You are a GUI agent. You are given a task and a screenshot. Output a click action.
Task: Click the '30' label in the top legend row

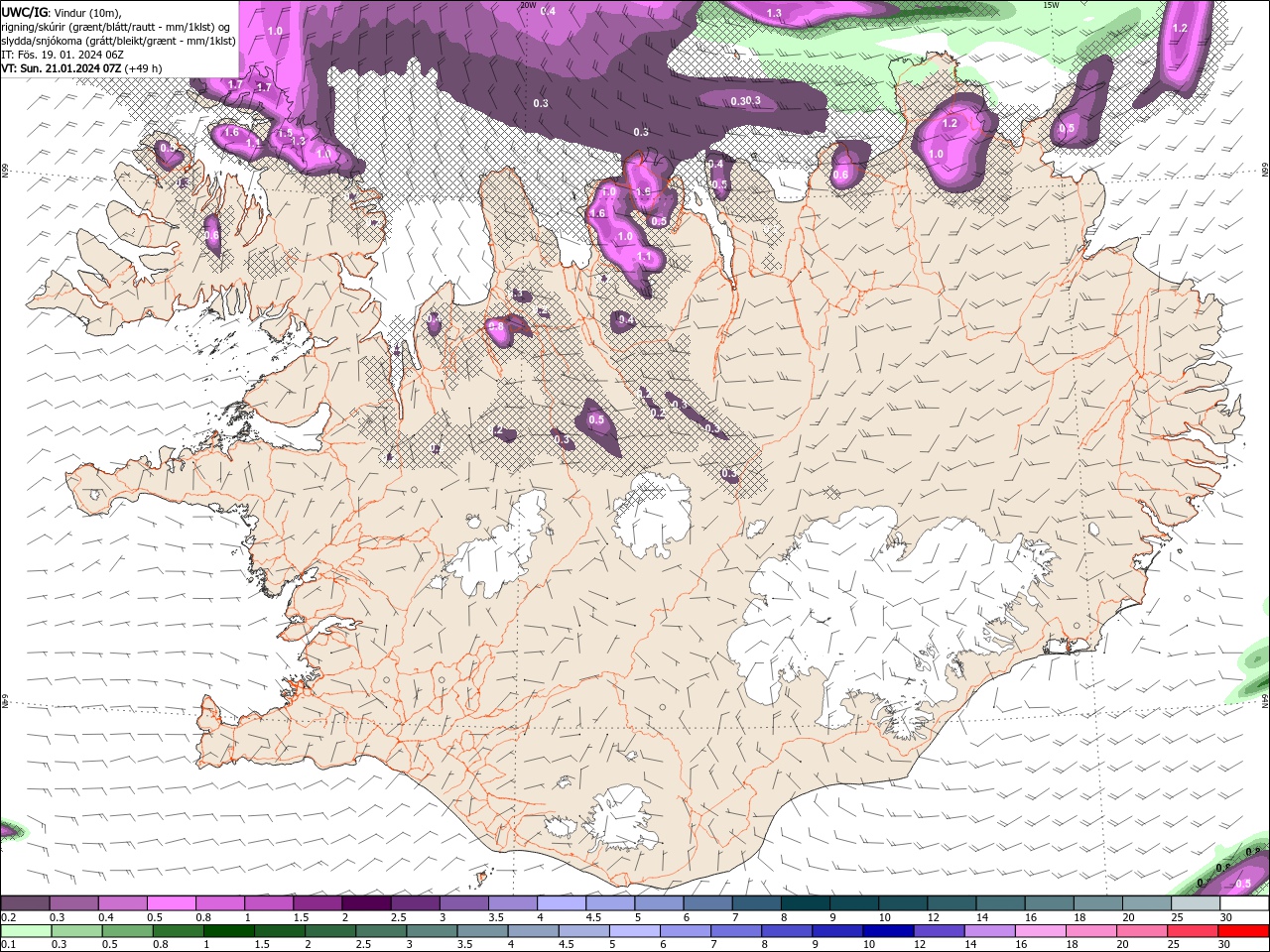click(x=1226, y=917)
